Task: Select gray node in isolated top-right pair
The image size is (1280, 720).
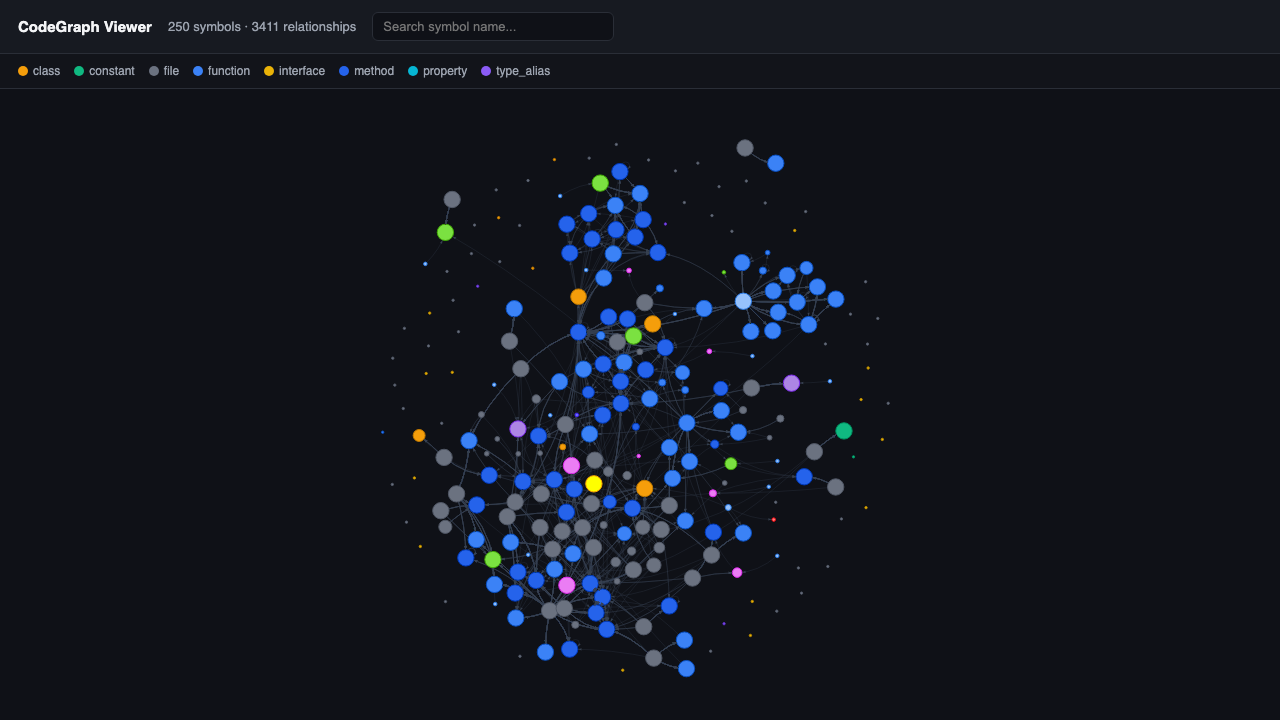Action: click(745, 148)
